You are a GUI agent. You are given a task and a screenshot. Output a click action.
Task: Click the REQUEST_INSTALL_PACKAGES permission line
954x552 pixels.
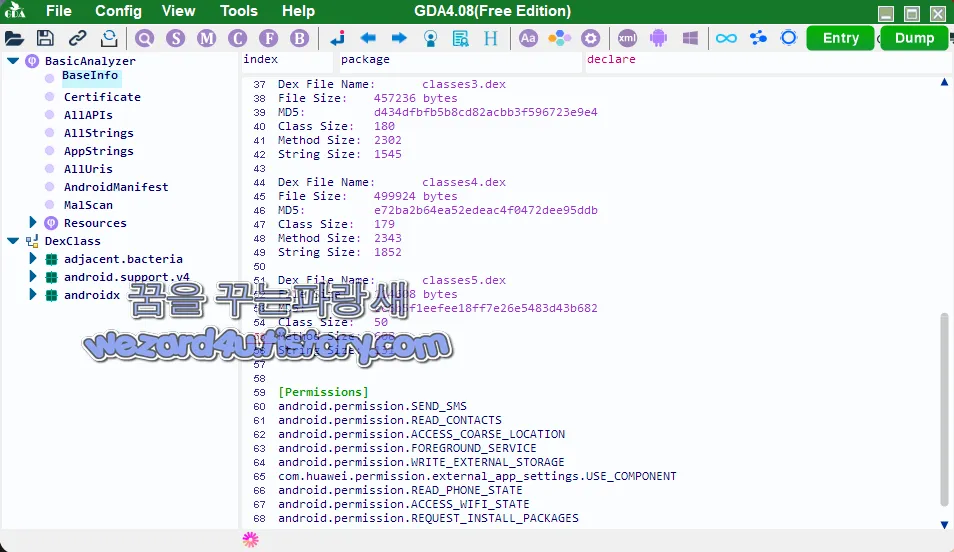click(x=428, y=518)
